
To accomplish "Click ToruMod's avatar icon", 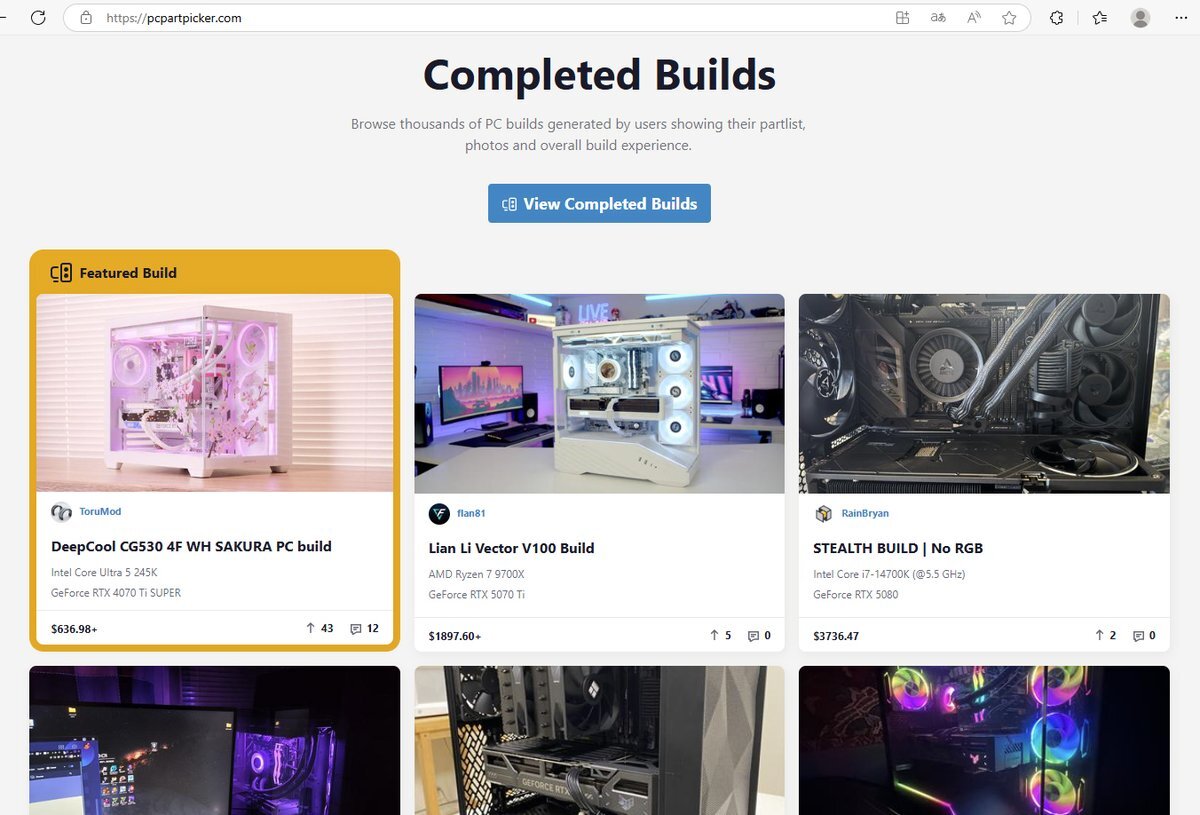I will coord(61,512).
